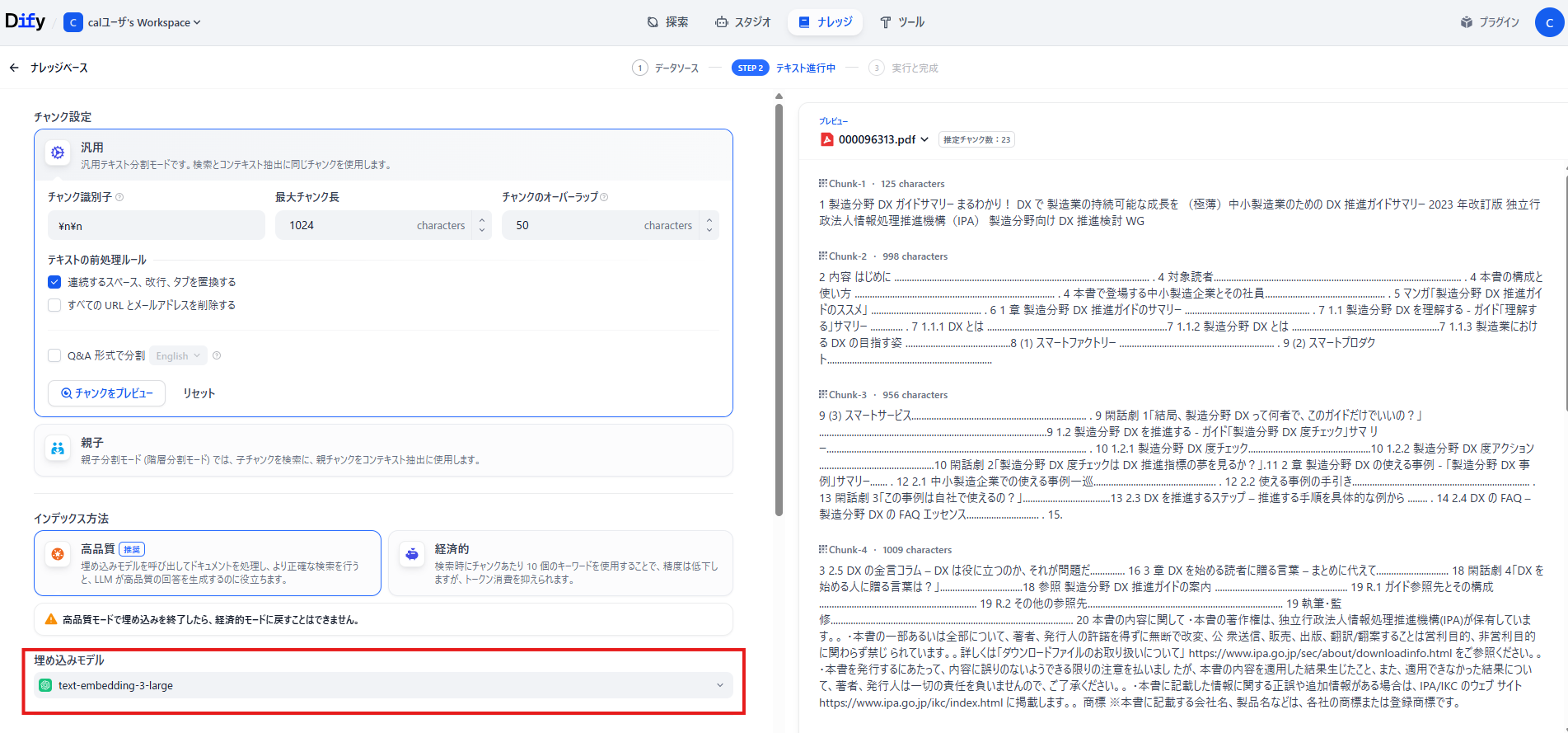Click the user account avatar
1568x733 pixels.
coord(1549,22)
